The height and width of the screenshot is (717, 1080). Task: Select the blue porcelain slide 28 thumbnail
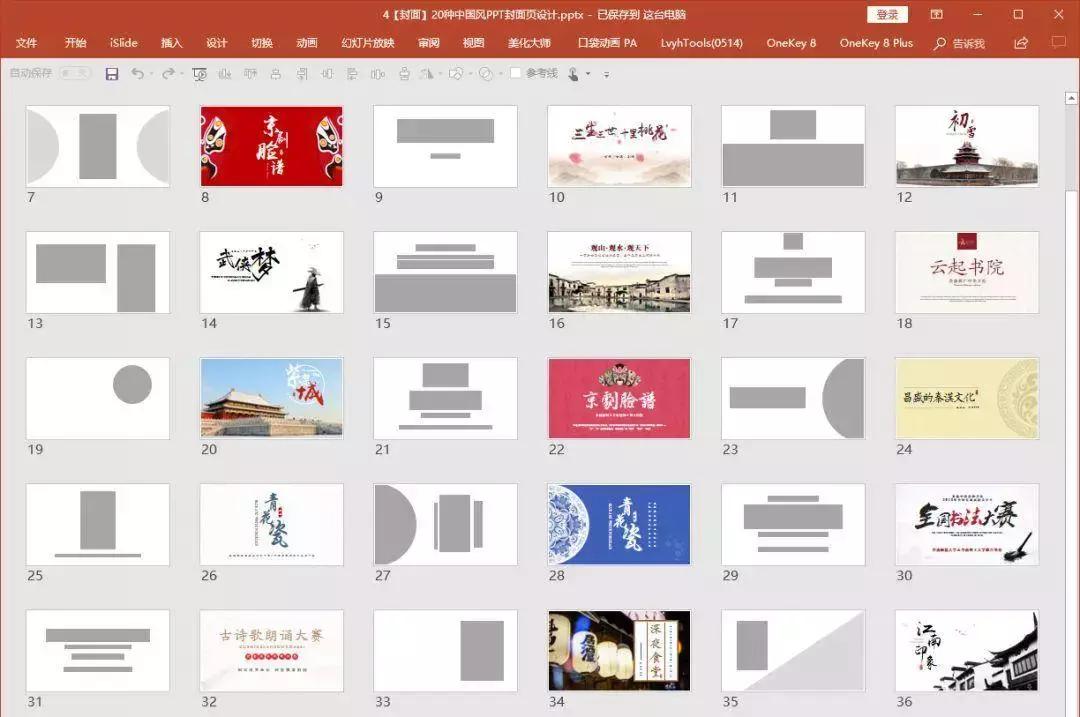(619, 524)
